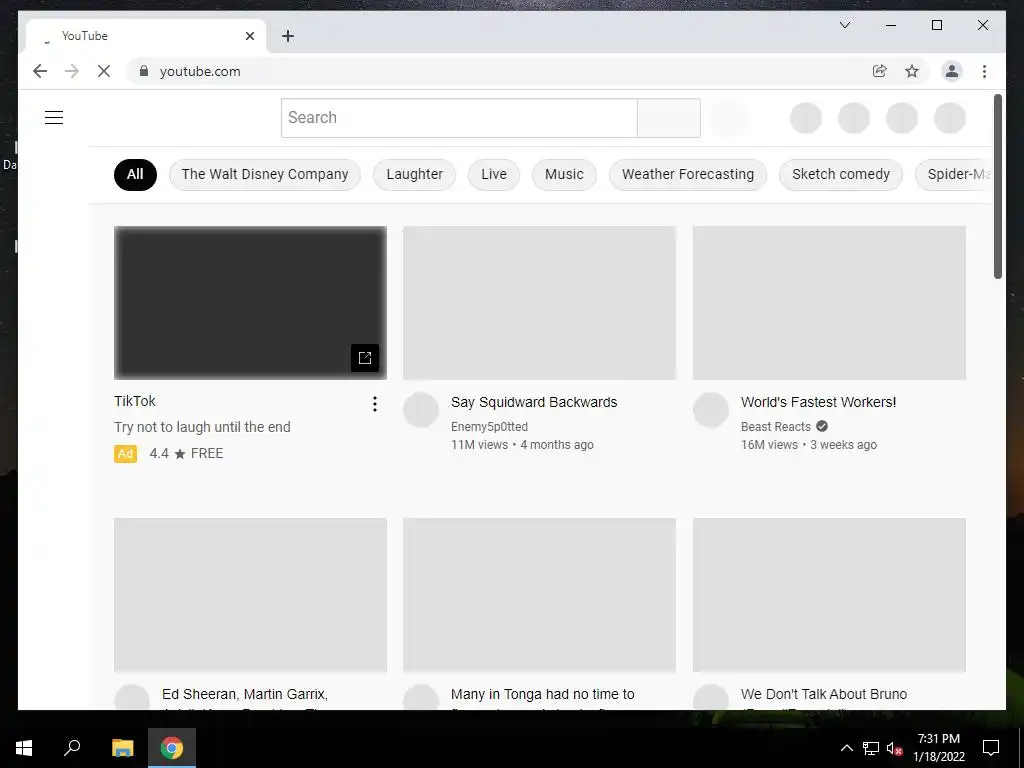The height and width of the screenshot is (768, 1024).
Task: Select the Sketch comedy chip
Action: click(x=840, y=174)
